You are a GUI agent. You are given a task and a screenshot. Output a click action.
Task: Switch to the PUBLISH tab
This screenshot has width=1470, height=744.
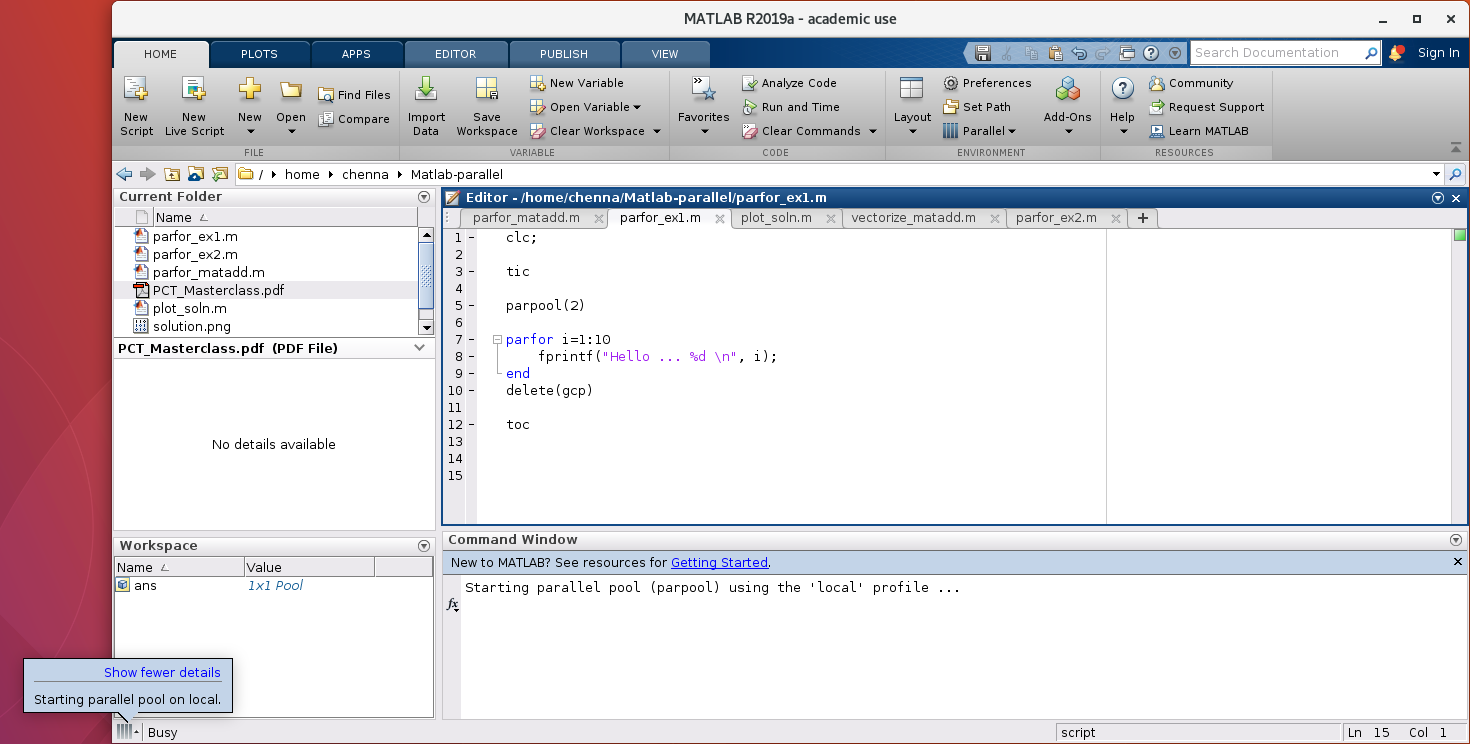pos(564,54)
